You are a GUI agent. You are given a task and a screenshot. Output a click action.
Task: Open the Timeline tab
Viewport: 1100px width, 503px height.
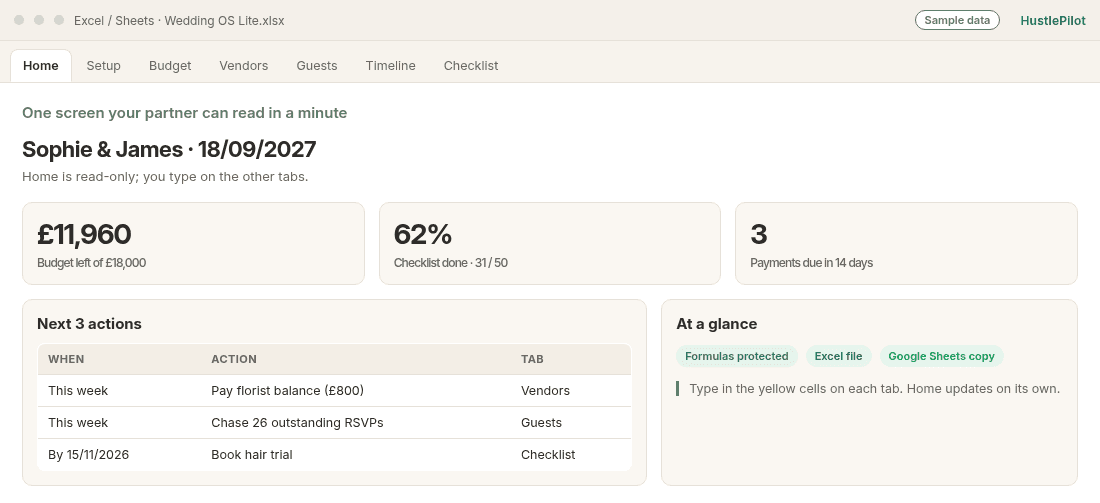click(x=390, y=66)
